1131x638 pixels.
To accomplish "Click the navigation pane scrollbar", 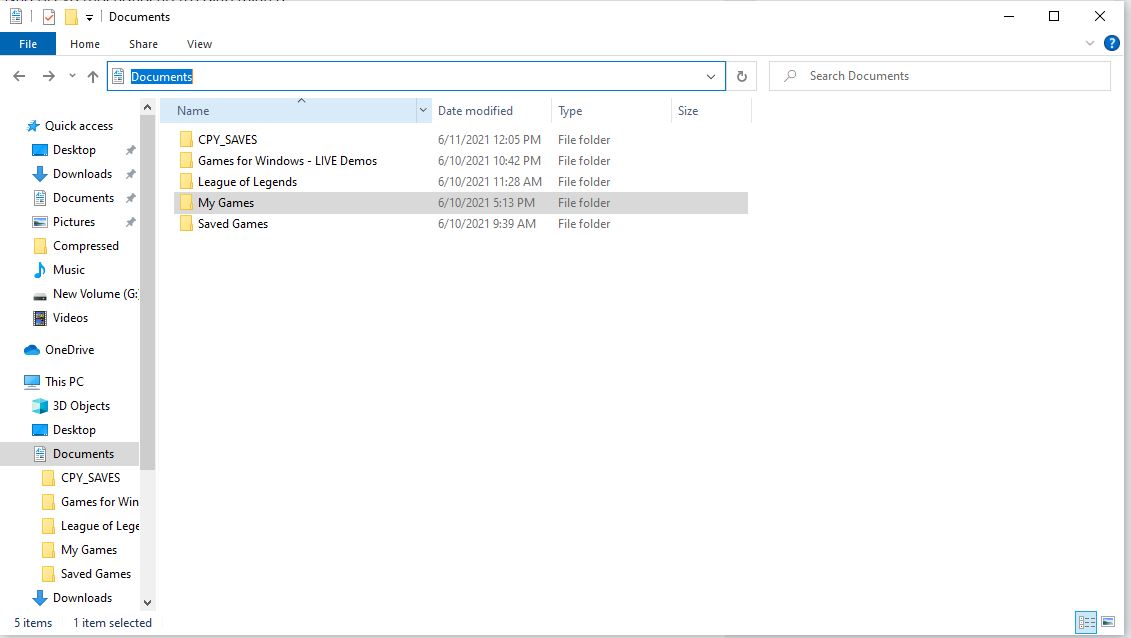I will [x=147, y=300].
